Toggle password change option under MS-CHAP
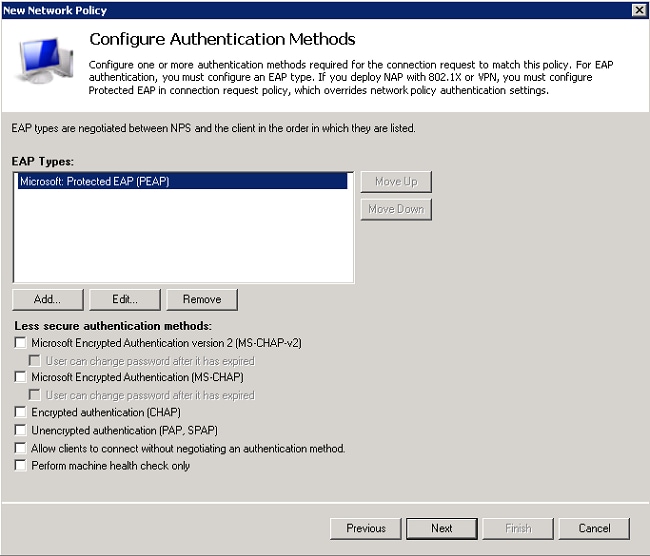Screen dimensions: 650x556 pyautogui.click(x=34, y=395)
